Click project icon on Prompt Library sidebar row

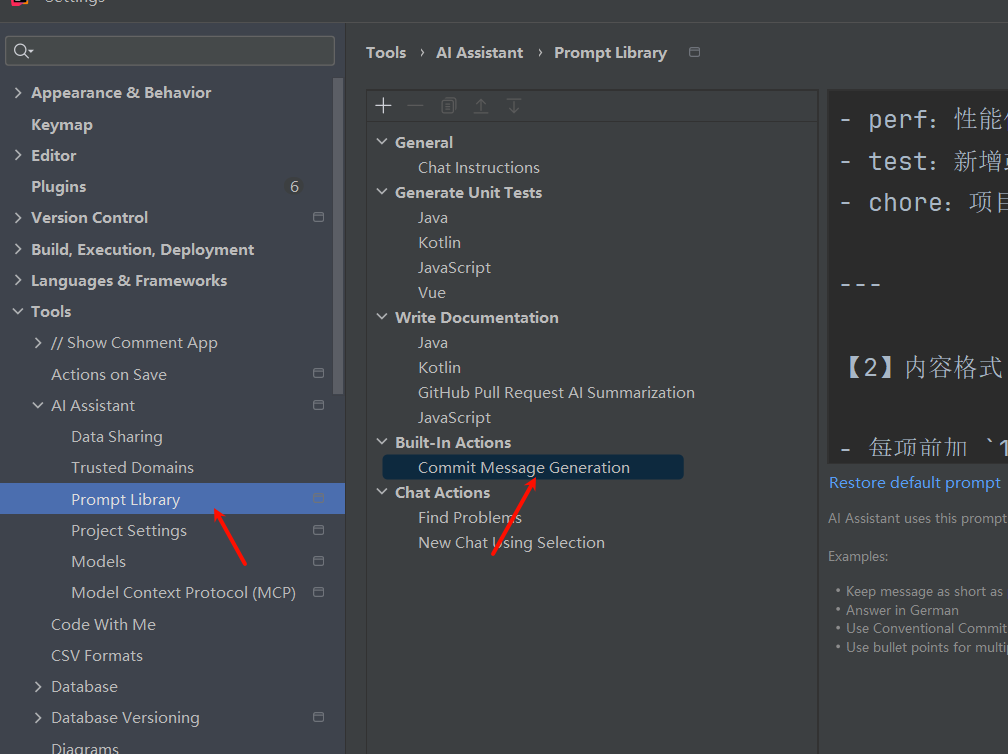point(318,499)
